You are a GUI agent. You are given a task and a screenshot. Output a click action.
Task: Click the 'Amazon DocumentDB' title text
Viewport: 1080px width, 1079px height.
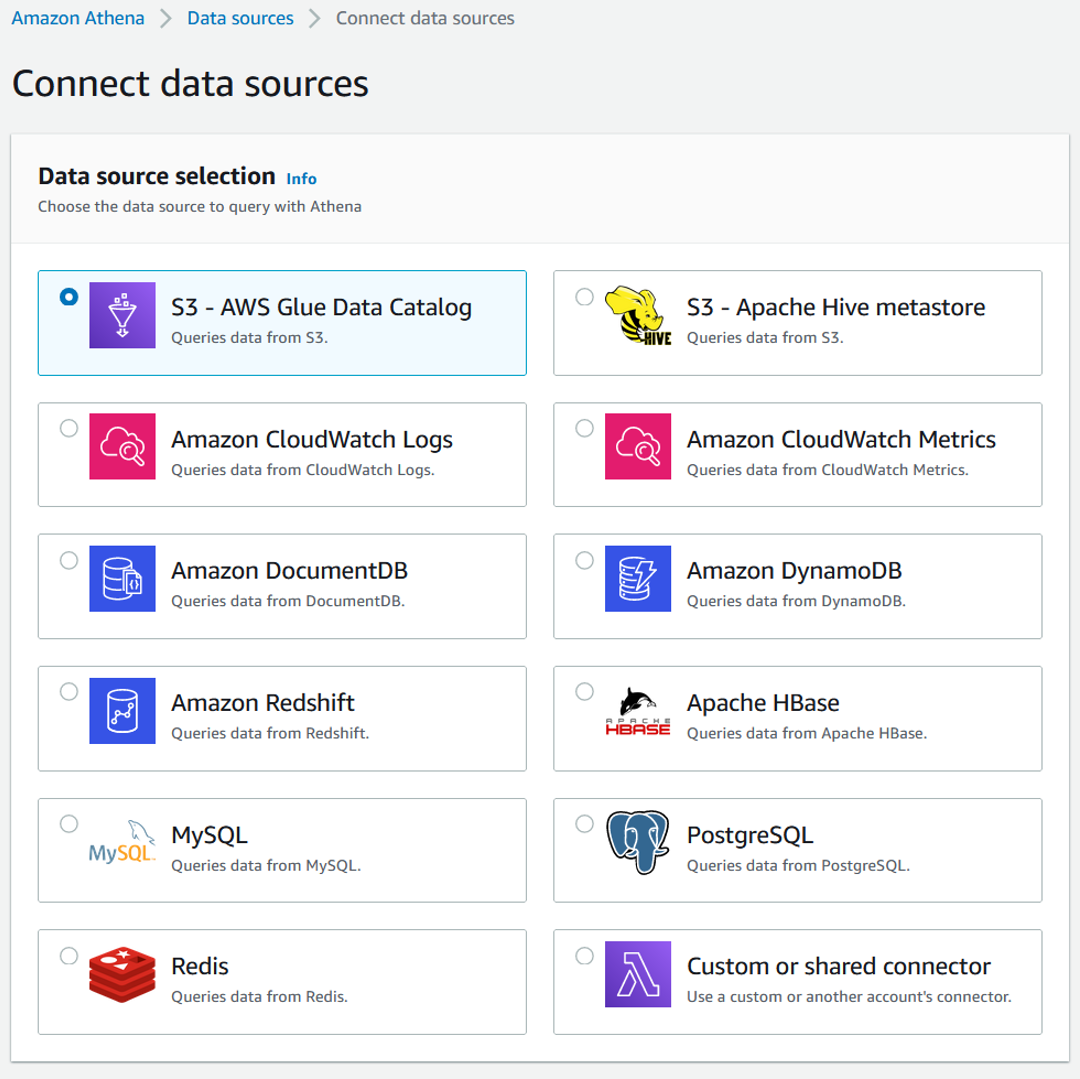pos(289,571)
